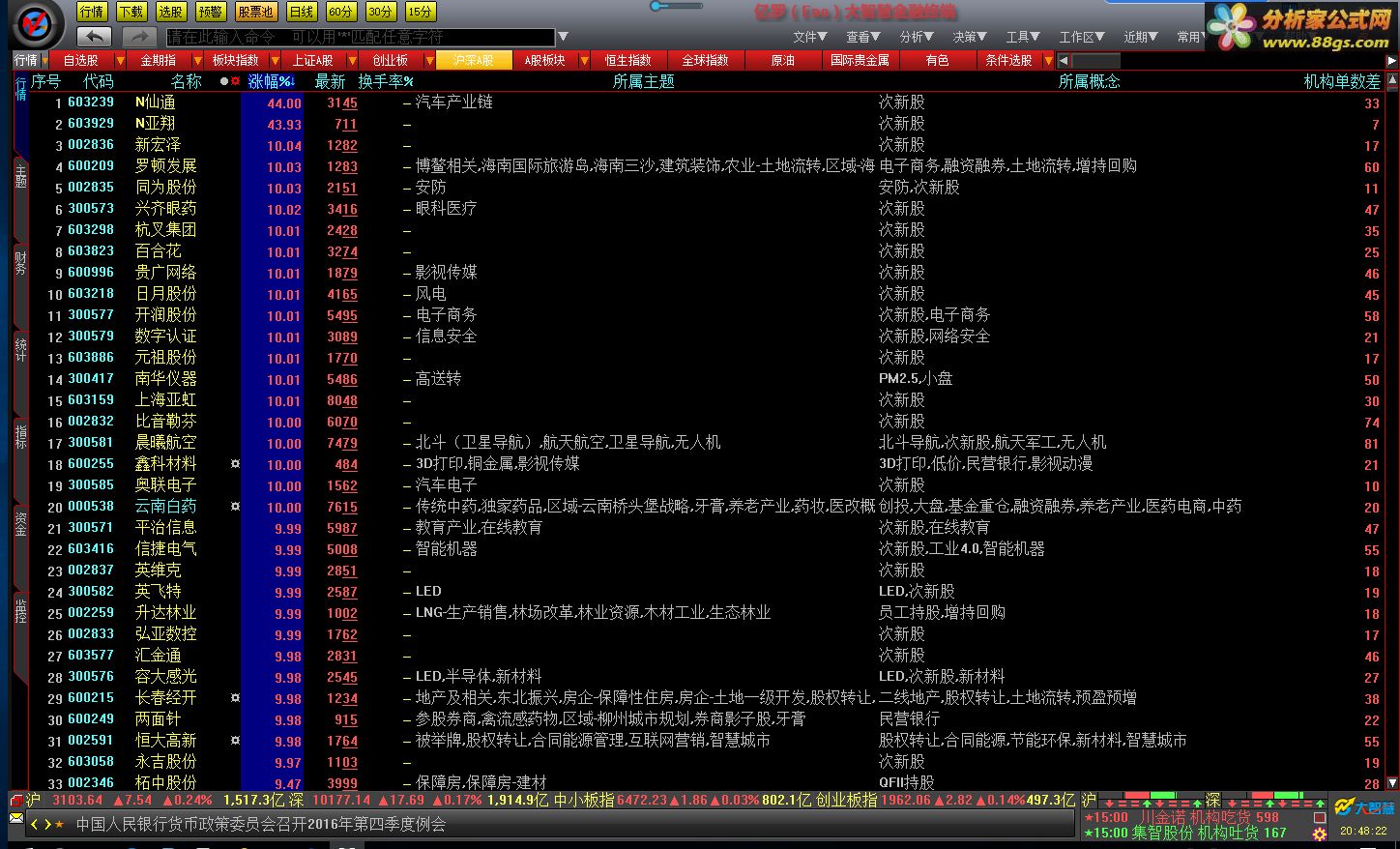
Task: Expand the 创业板 tab dropdown arrow
Action: 430,60
